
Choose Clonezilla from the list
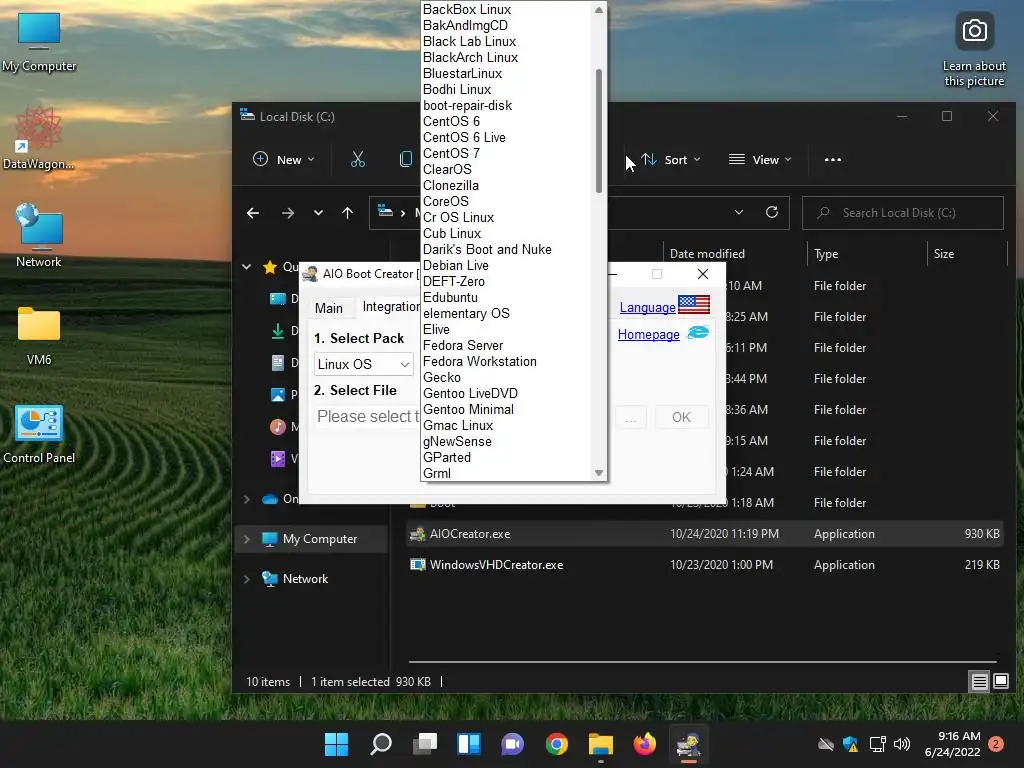451,185
